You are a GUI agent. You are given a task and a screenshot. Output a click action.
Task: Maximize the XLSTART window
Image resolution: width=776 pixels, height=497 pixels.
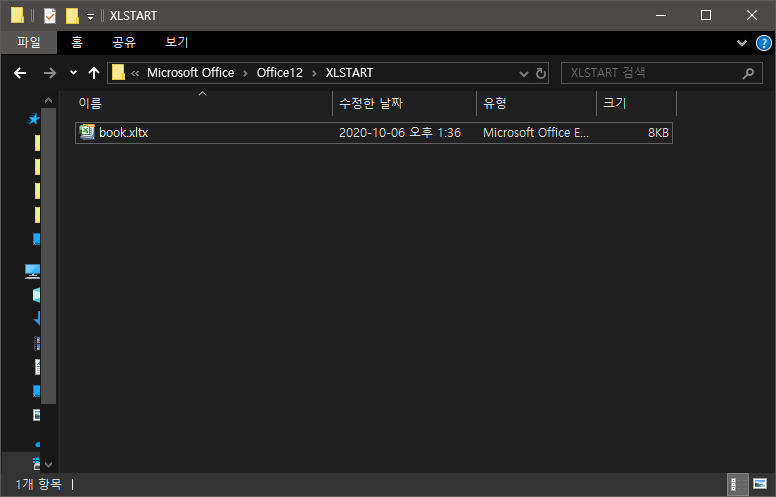pyautogui.click(x=706, y=15)
